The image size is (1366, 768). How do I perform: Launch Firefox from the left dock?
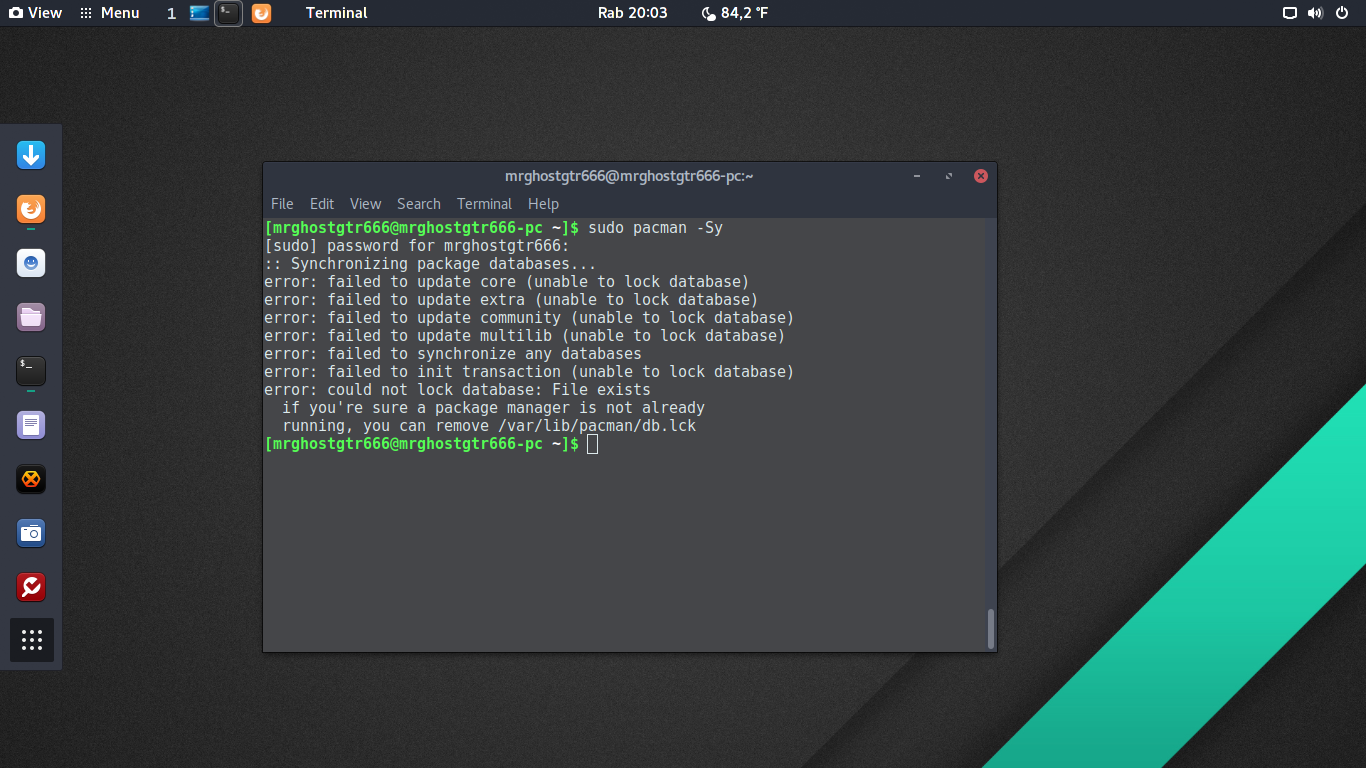pyautogui.click(x=31, y=209)
